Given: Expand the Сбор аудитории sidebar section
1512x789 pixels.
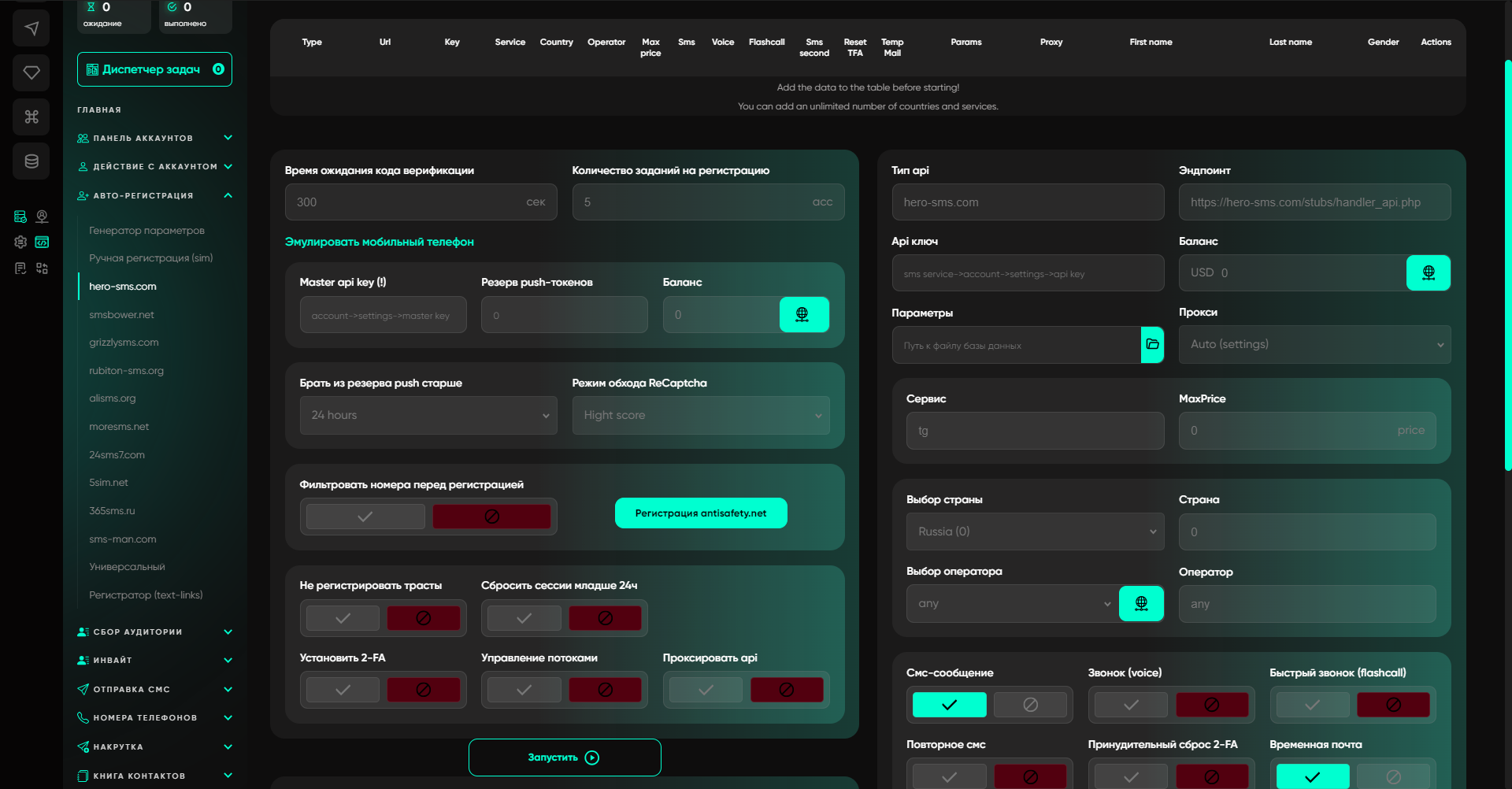Looking at the screenshot, I should click(x=154, y=632).
